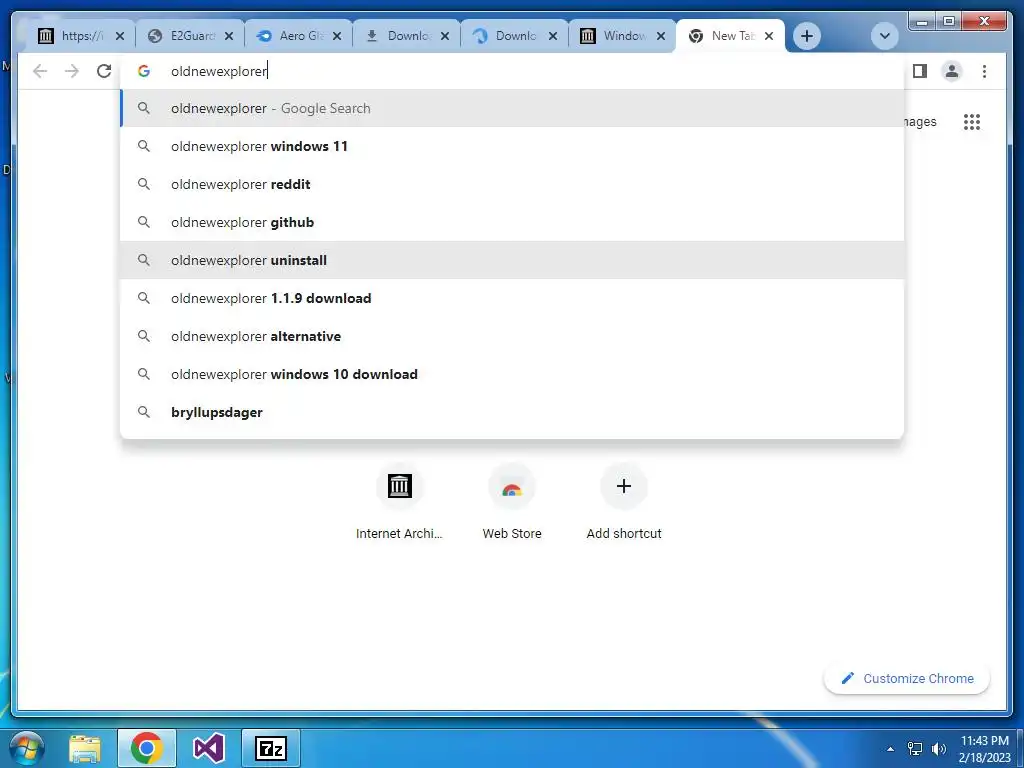This screenshot has height=768, width=1024.
Task: Select suggestion oldnewexplorer github
Action: click(513, 222)
